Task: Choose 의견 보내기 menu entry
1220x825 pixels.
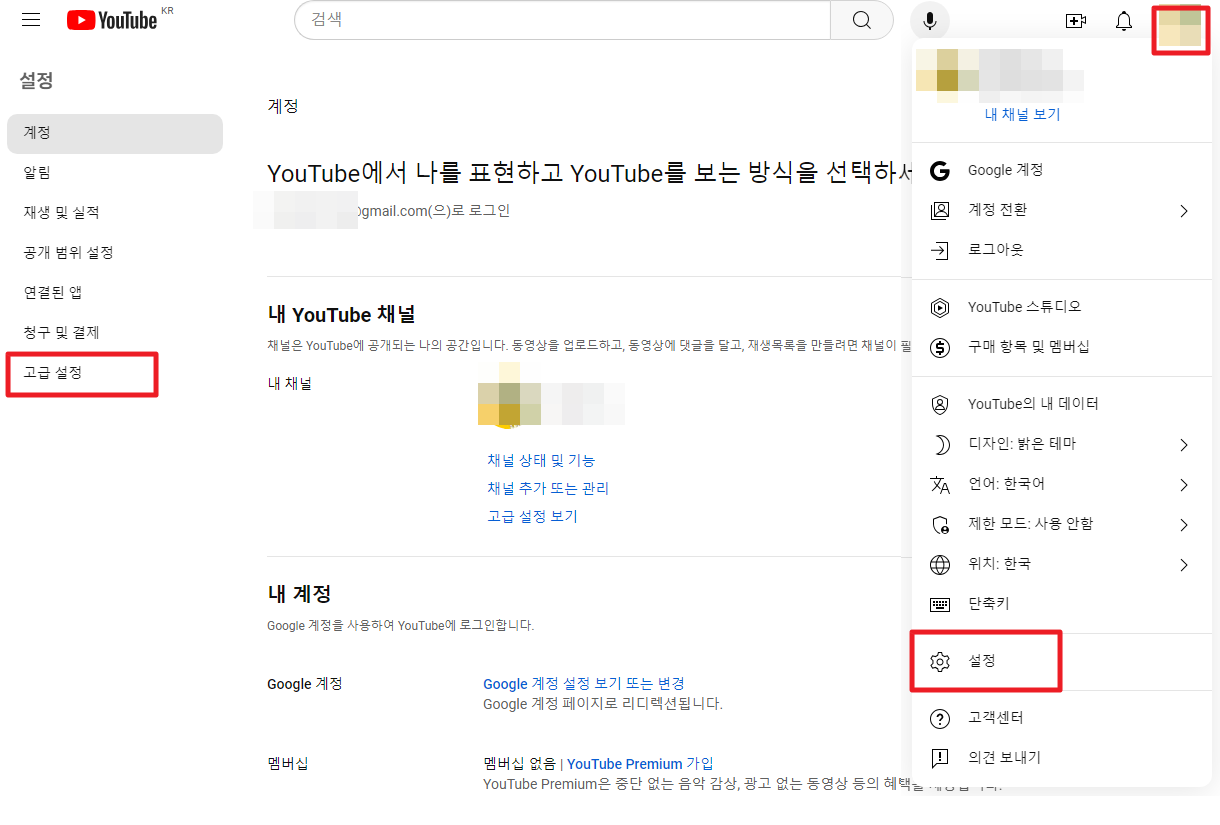Action: (x=1062, y=758)
